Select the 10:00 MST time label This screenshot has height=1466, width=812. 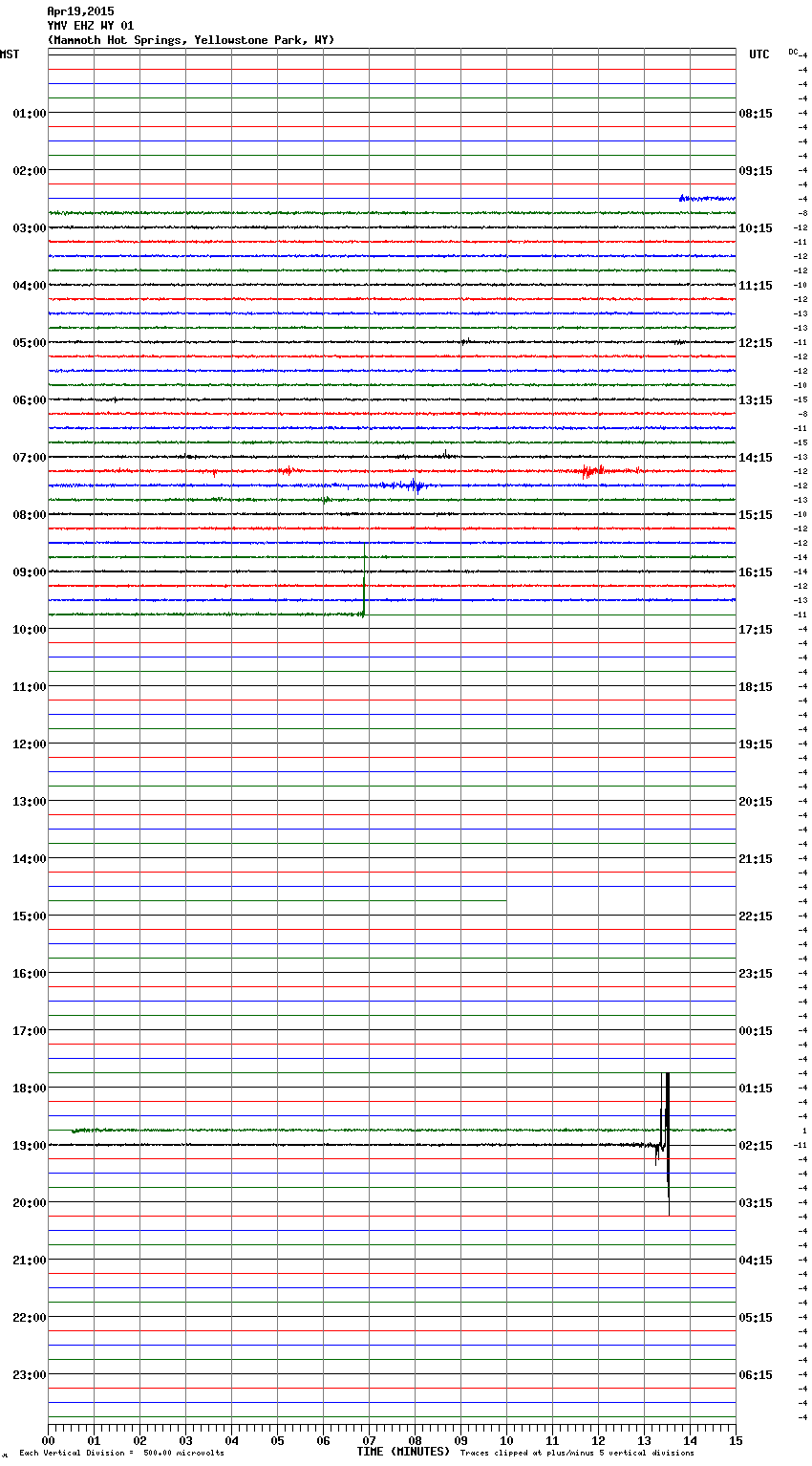coord(30,630)
